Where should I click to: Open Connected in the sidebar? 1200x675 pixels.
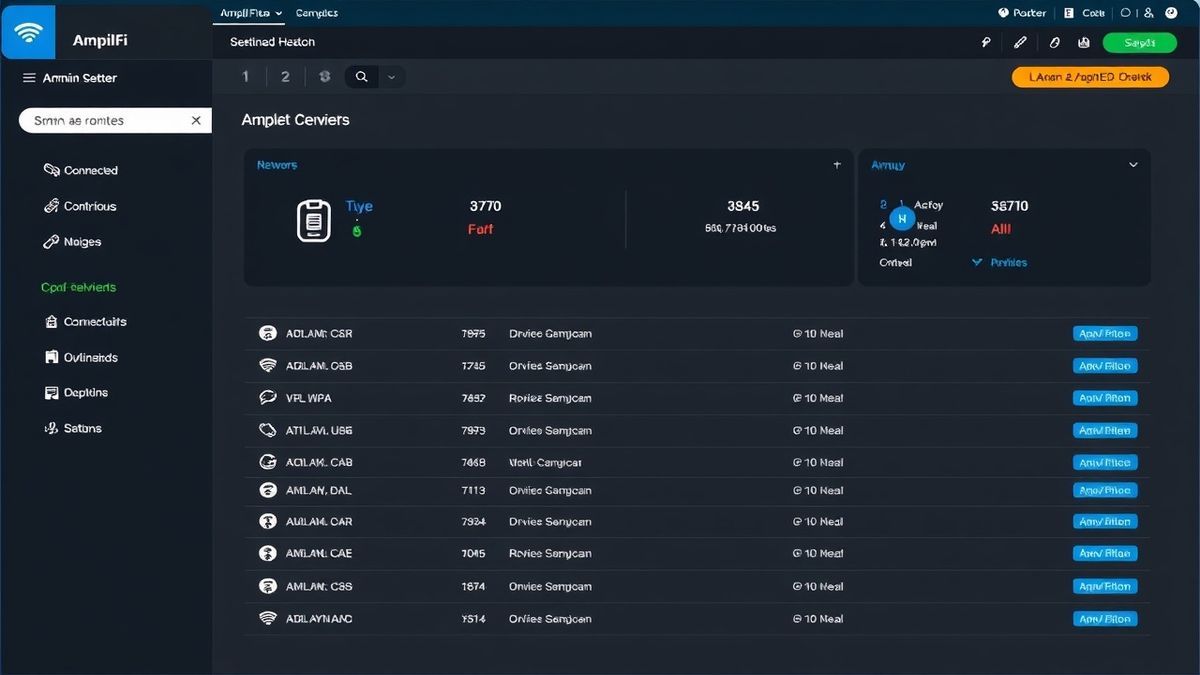81,171
